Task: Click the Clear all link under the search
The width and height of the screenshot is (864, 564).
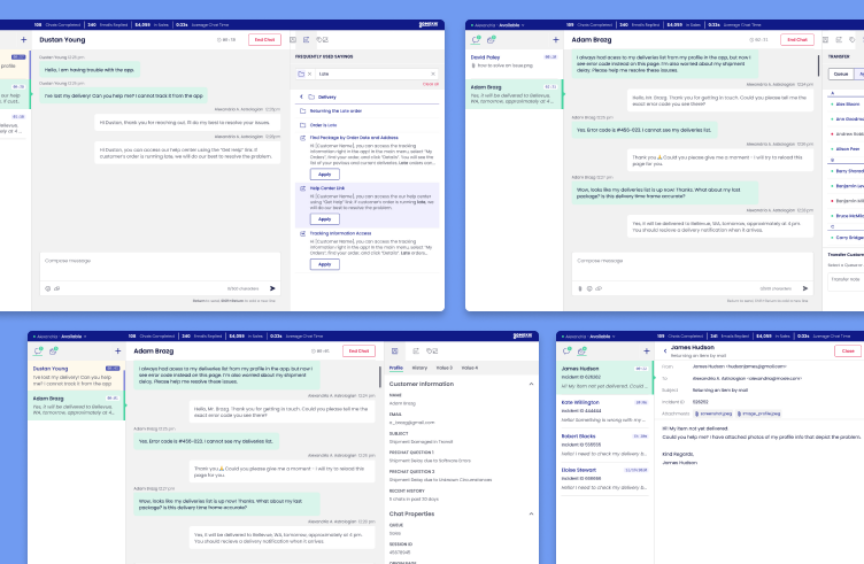Action: pos(430,84)
